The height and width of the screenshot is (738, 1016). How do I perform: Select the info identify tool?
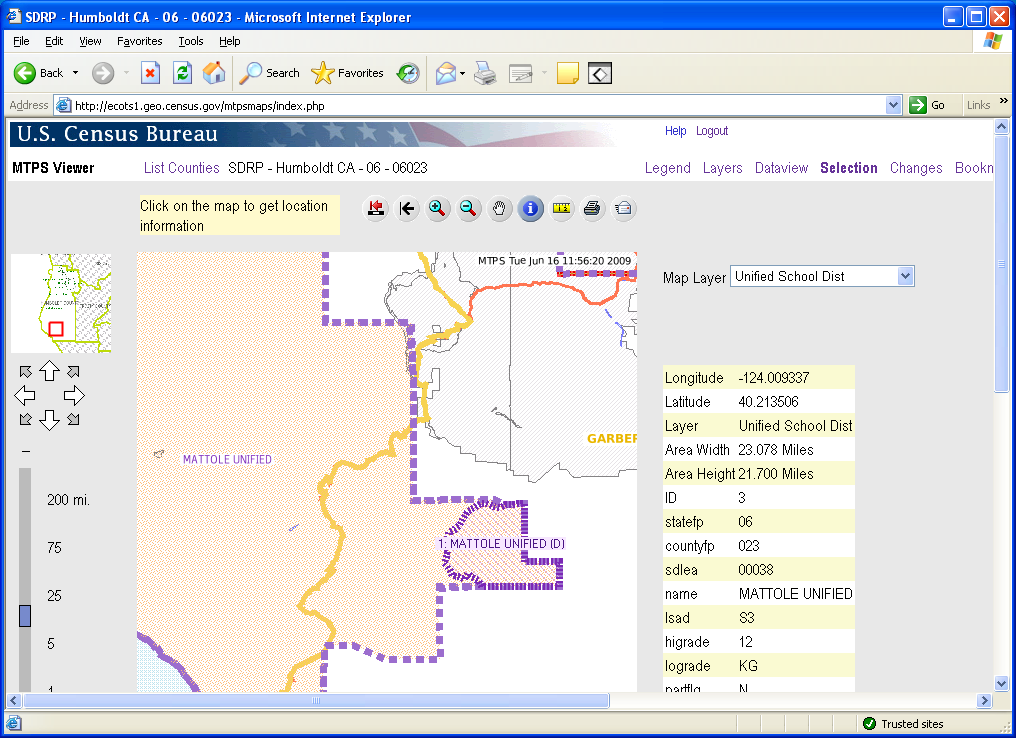click(x=531, y=209)
